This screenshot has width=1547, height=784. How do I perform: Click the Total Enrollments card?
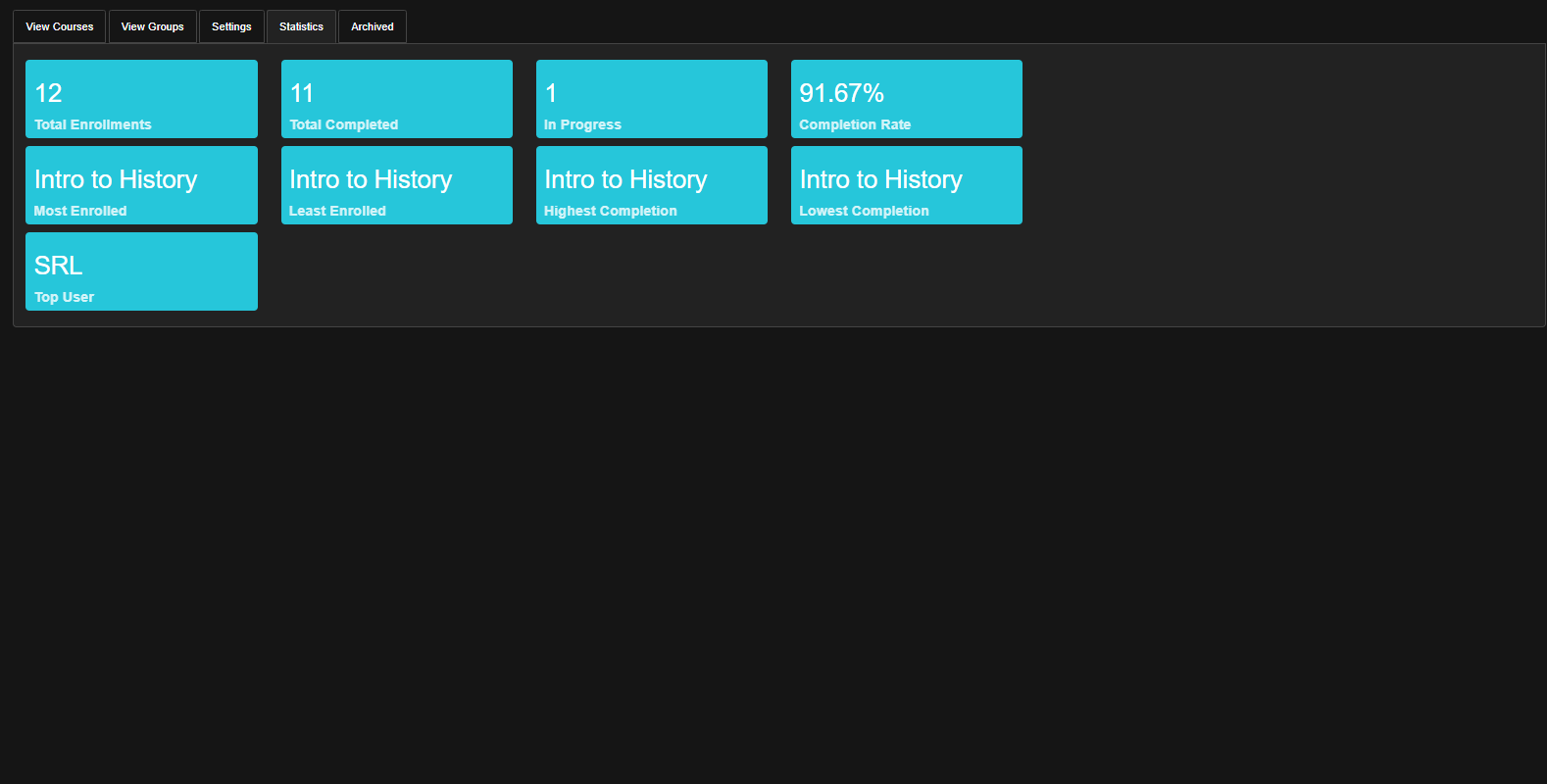pyautogui.click(x=141, y=99)
